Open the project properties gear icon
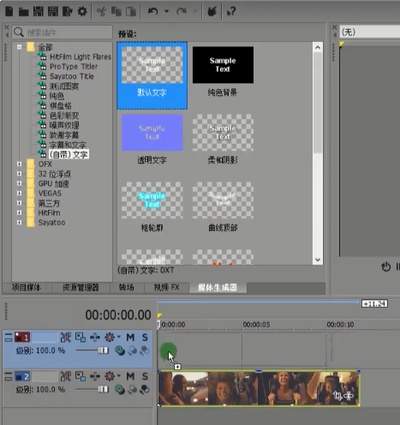The width and height of the screenshot is (400, 425). tap(82, 12)
